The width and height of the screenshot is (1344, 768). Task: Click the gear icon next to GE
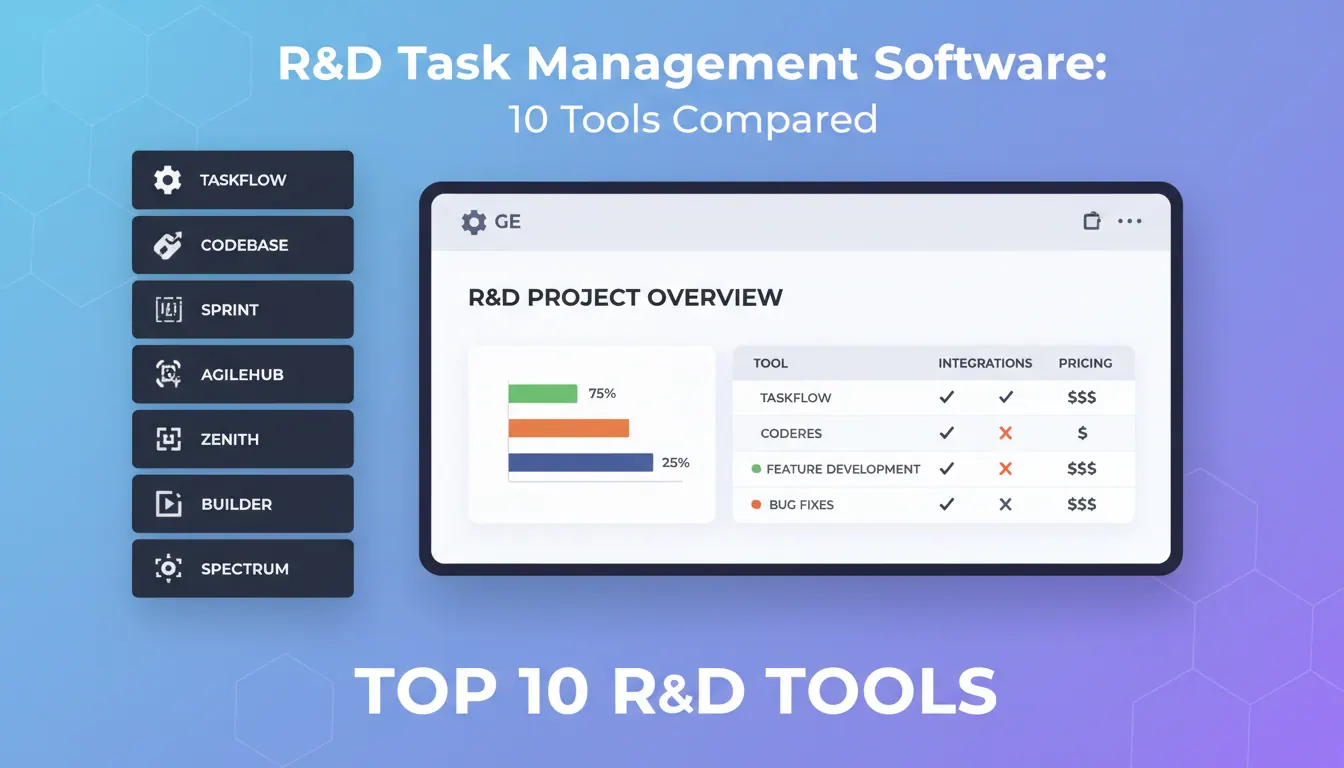click(474, 222)
